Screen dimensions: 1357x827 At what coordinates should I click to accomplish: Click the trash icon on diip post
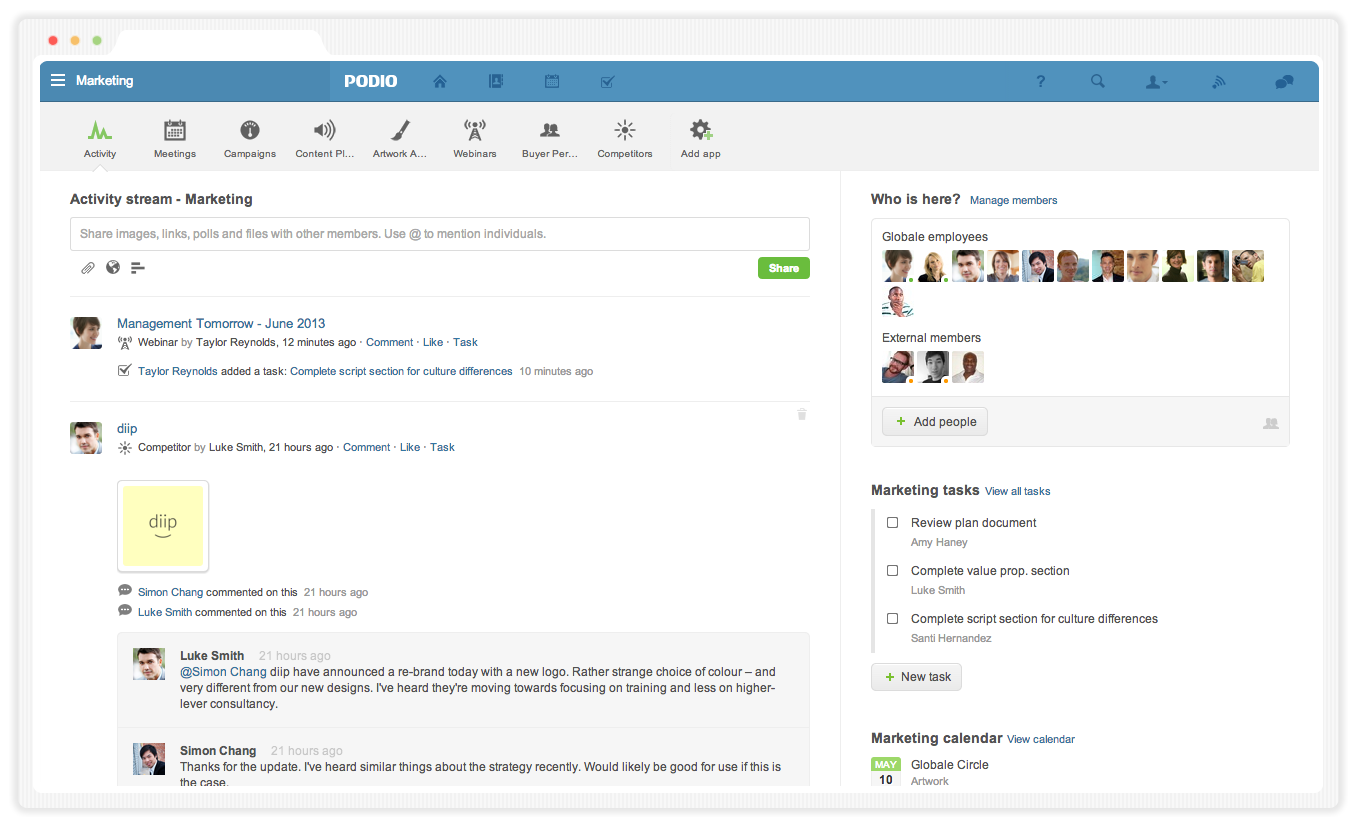click(x=802, y=414)
